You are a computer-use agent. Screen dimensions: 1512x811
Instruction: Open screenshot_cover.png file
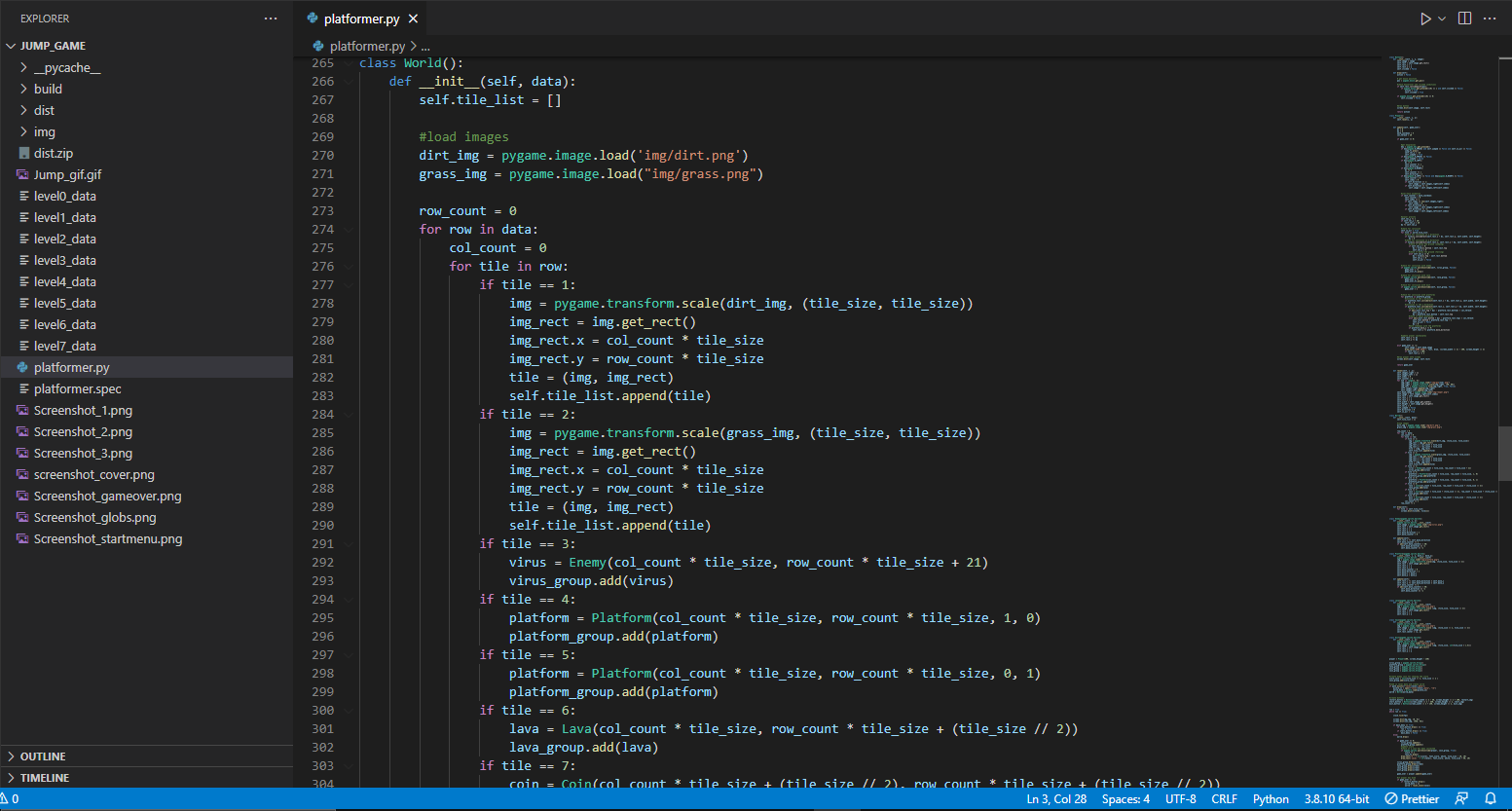[x=94, y=474]
